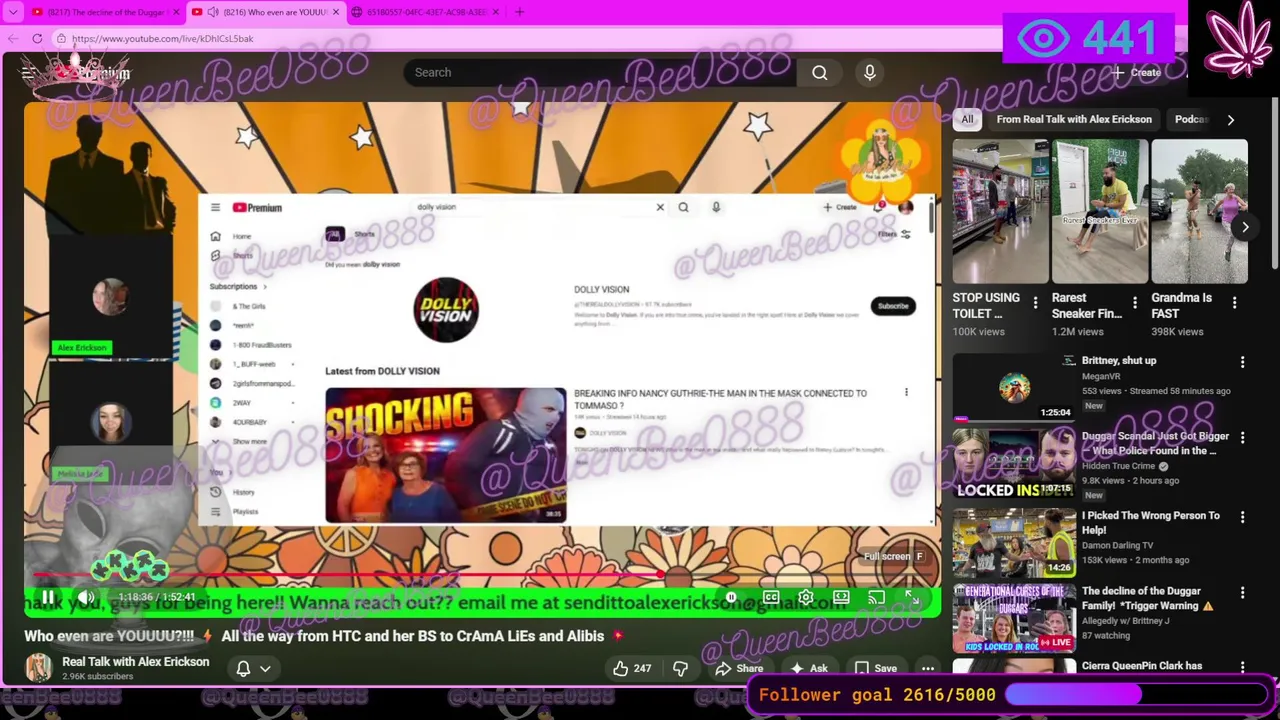Click the cast to TV icon

876,597
